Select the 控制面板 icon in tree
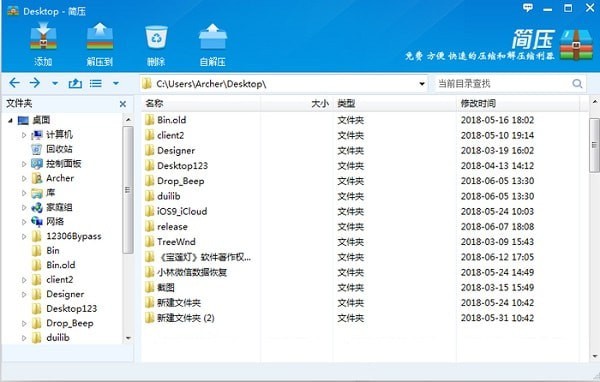 (37, 164)
